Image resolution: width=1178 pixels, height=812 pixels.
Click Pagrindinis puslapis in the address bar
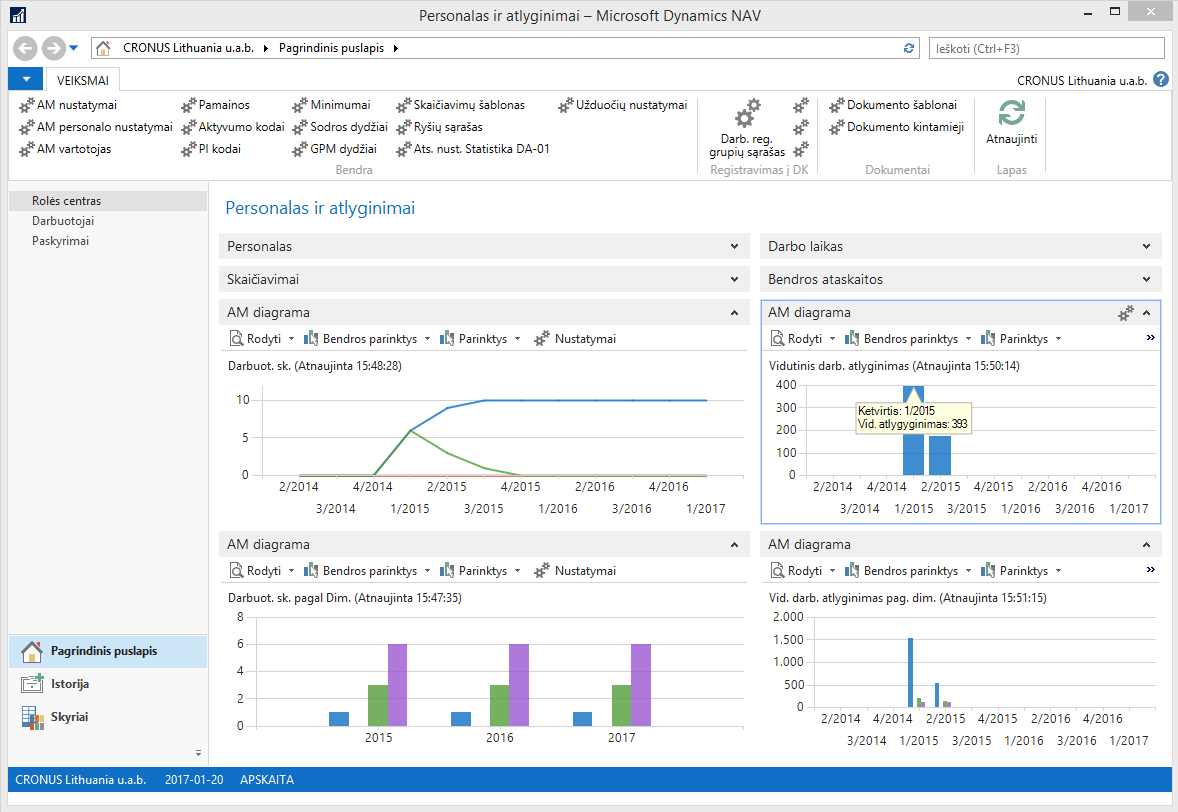(331, 48)
